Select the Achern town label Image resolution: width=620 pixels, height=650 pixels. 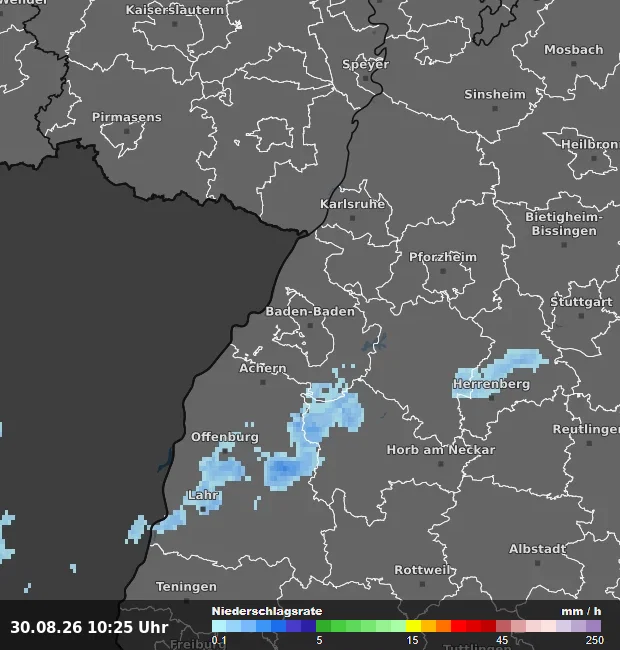pyautogui.click(x=263, y=368)
